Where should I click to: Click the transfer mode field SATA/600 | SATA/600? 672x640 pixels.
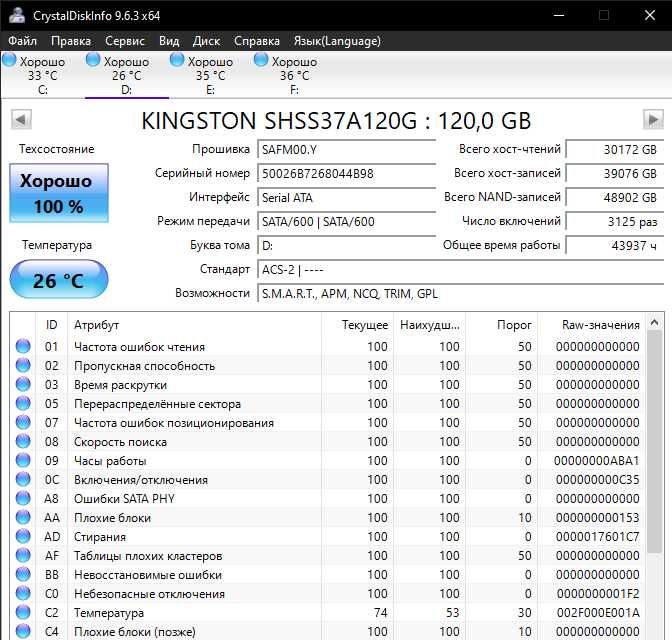coord(346,222)
